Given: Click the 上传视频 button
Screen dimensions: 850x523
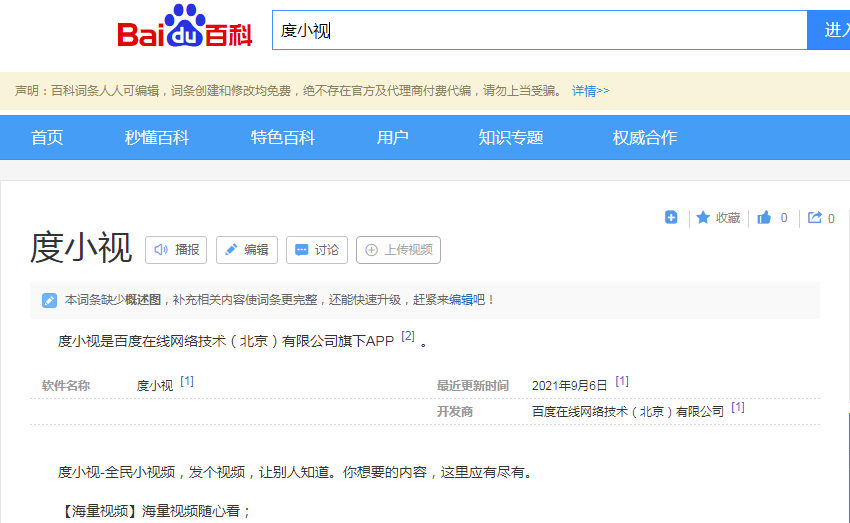Looking at the screenshot, I should click(398, 250).
